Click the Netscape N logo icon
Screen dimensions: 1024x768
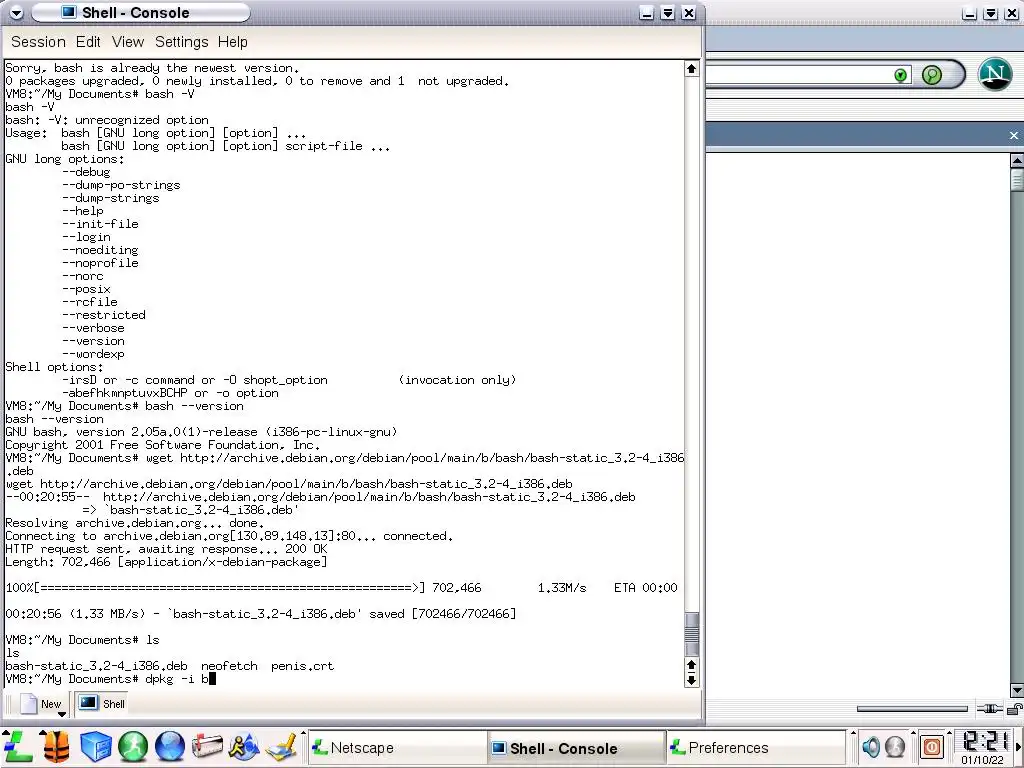coord(995,73)
